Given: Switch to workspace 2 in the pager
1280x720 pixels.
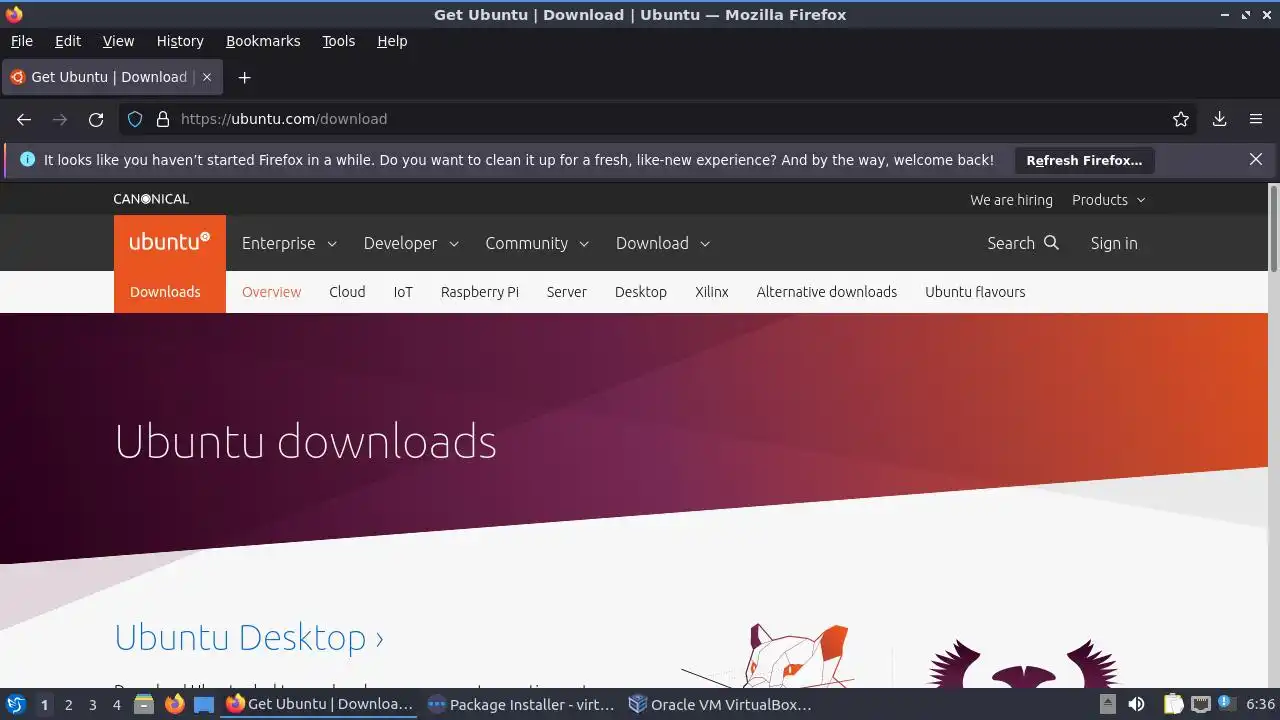Looking at the screenshot, I should [x=68, y=704].
